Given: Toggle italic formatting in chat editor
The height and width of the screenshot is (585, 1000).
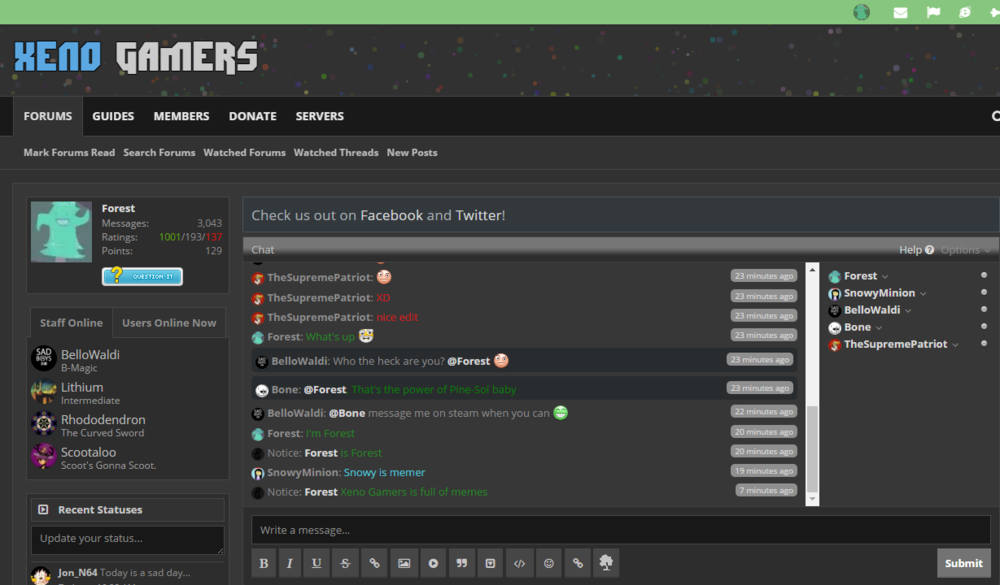Looking at the screenshot, I should point(290,563).
